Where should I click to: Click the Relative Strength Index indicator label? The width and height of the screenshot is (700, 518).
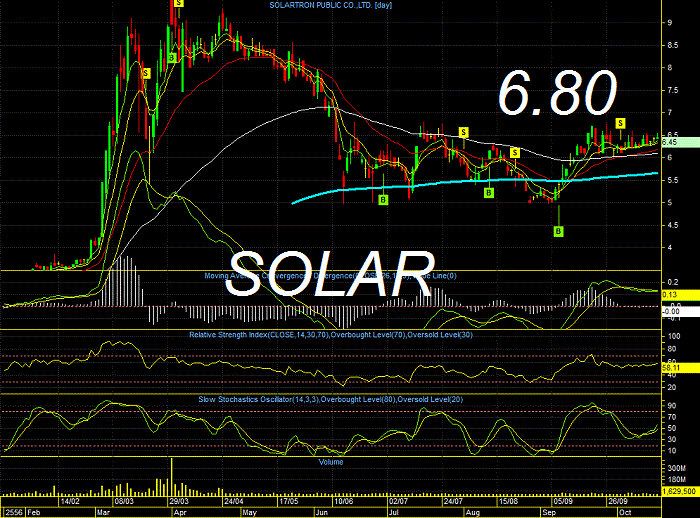point(331,335)
